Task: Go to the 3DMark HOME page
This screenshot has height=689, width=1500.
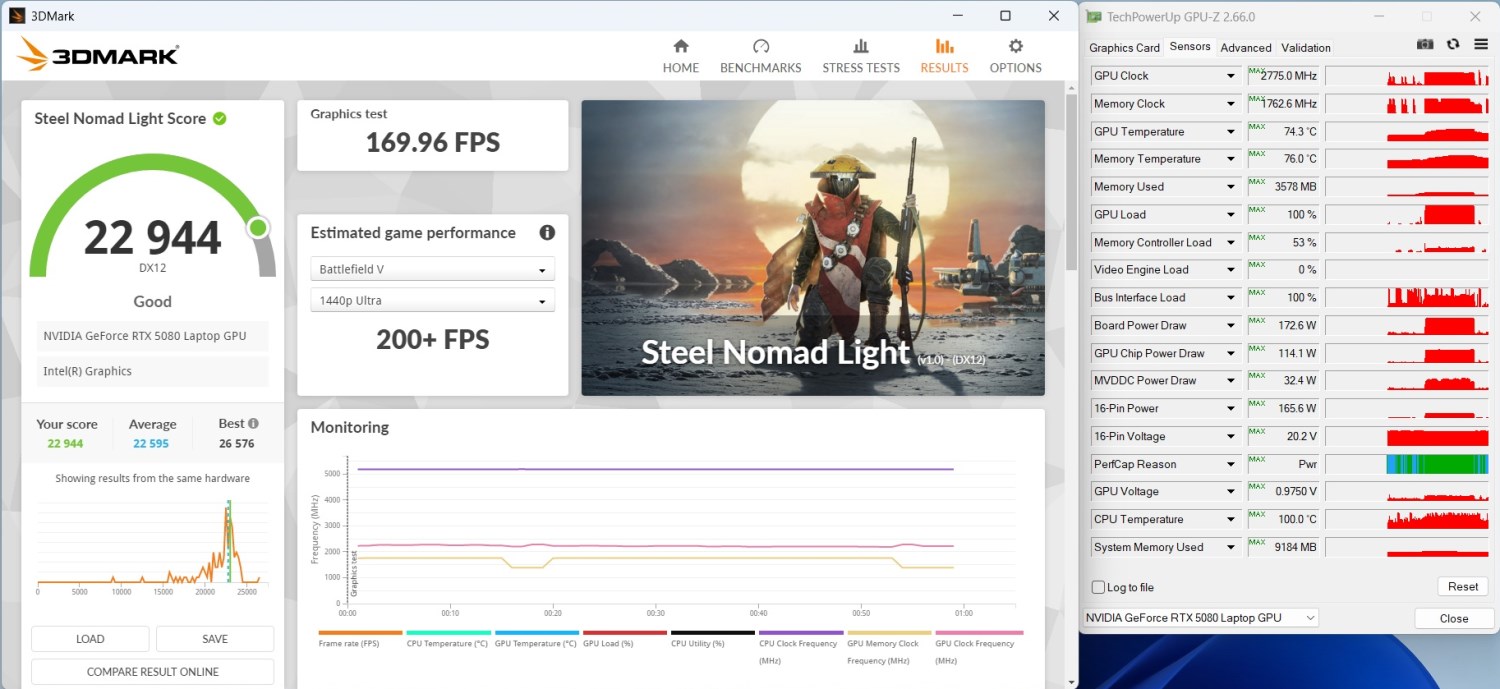Action: (x=681, y=56)
